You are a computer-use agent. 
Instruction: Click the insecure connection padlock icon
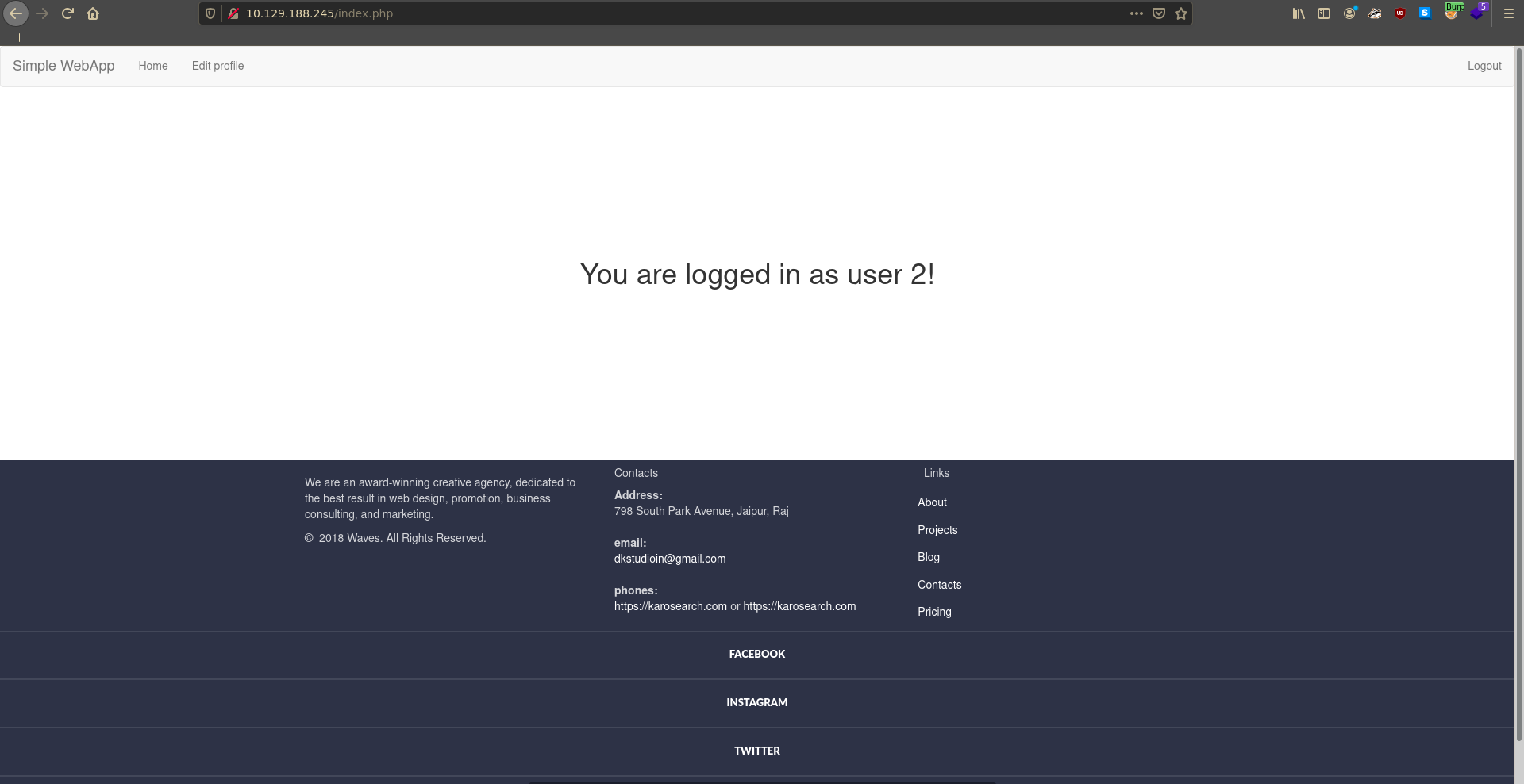click(233, 13)
